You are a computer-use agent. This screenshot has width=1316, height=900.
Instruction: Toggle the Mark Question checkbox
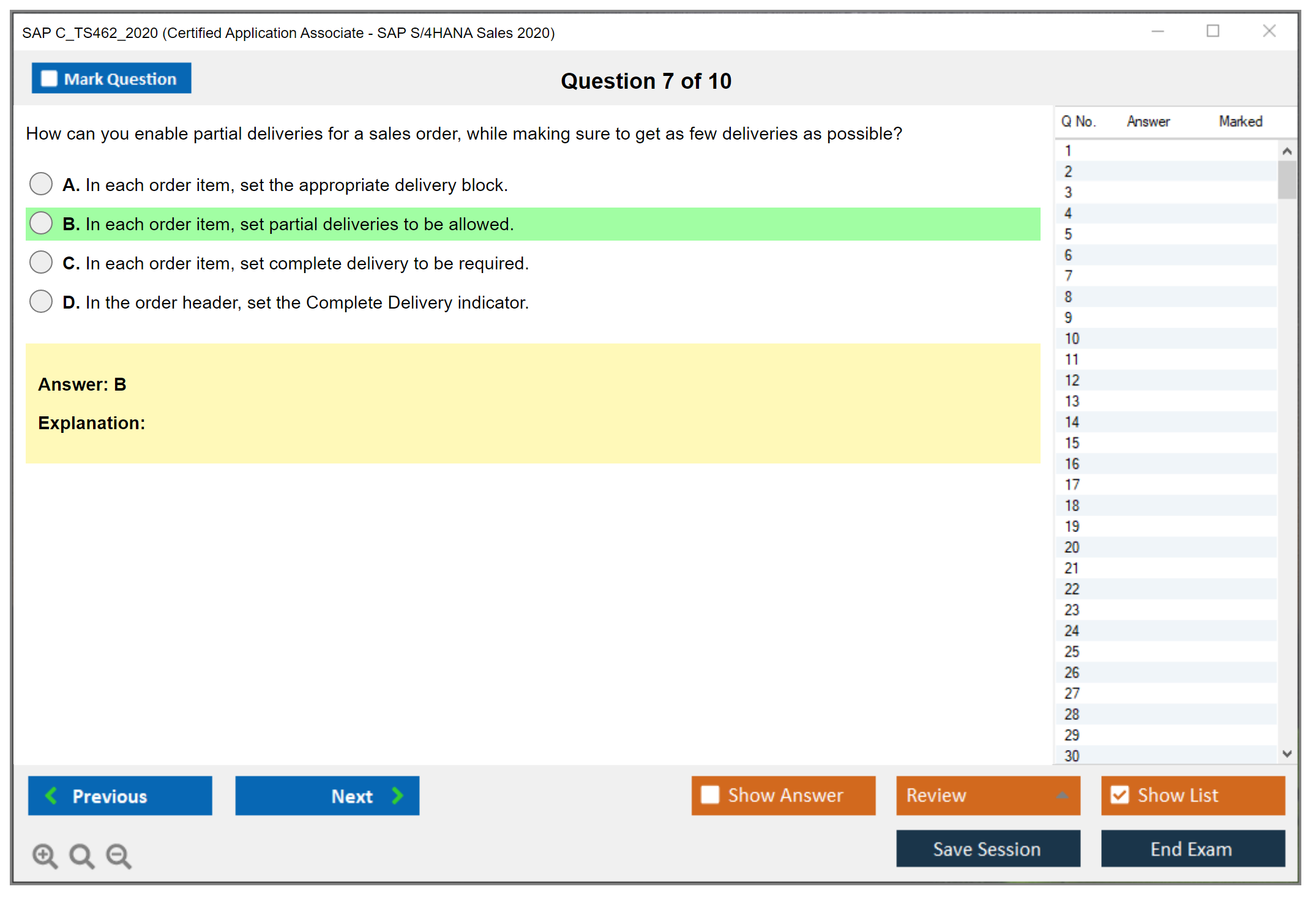[49, 79]
